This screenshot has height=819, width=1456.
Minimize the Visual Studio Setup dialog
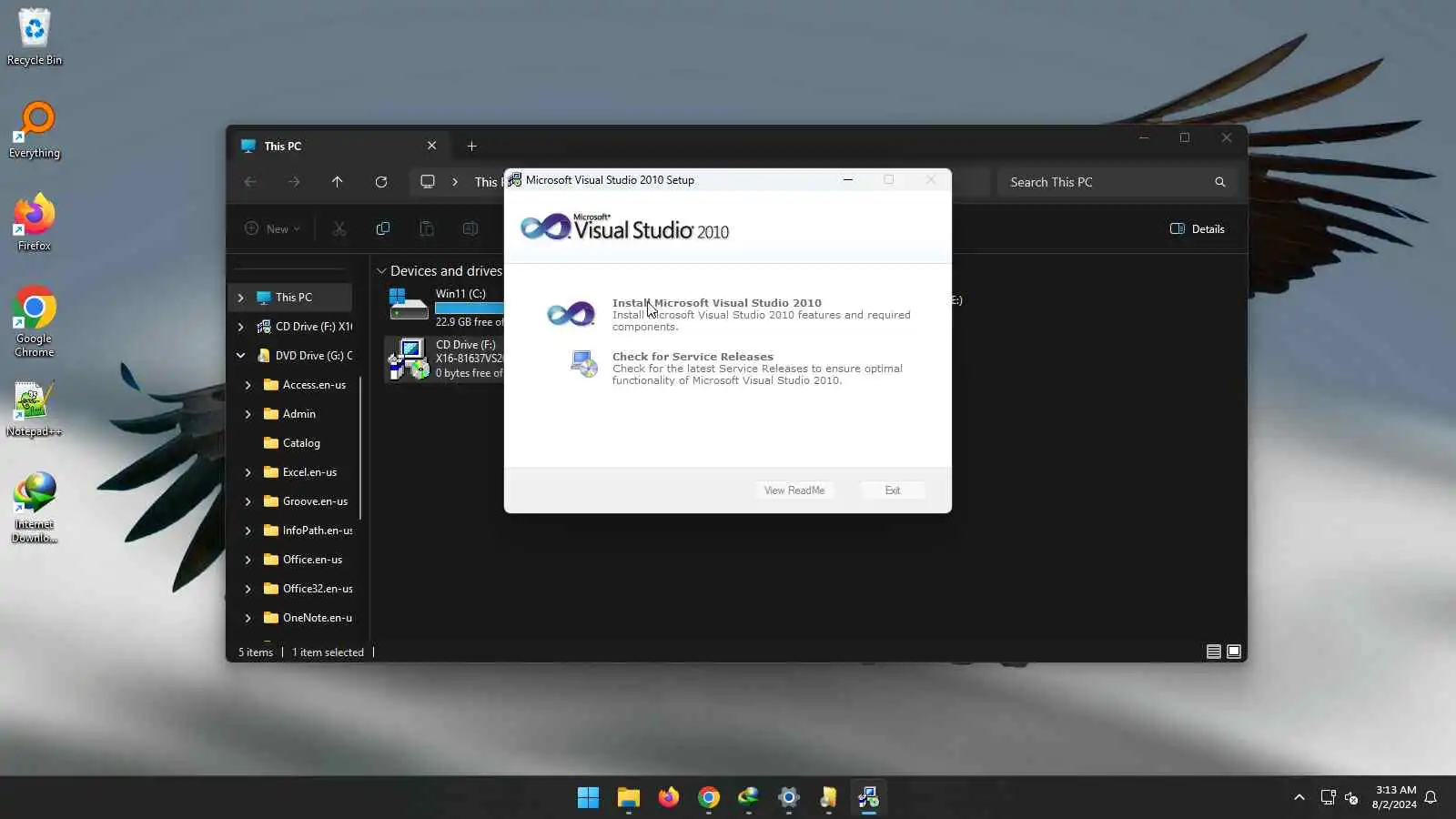pos(848,180)
